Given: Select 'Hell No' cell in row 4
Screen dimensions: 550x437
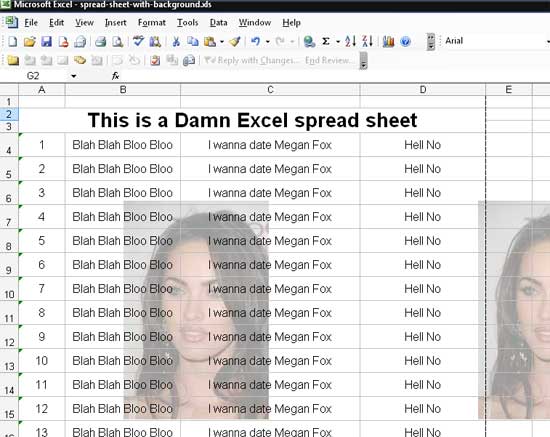Looking at the screenshot, I should point(423,145).
